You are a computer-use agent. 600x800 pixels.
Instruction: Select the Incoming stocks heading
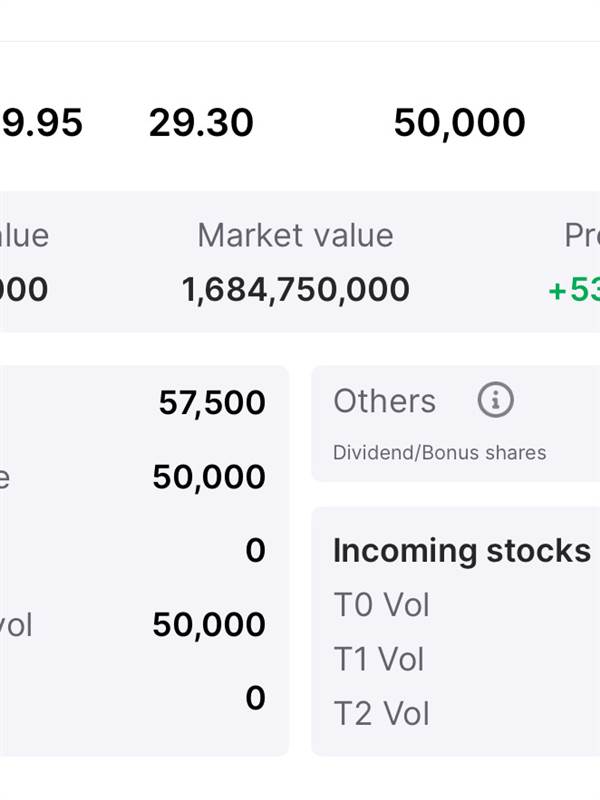click(461, 551)
